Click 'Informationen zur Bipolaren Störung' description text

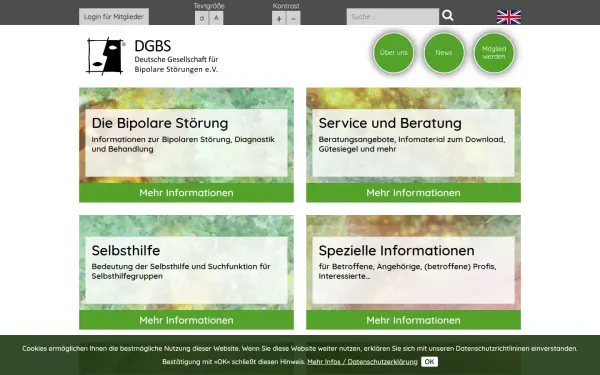click(x=183, y=144)
